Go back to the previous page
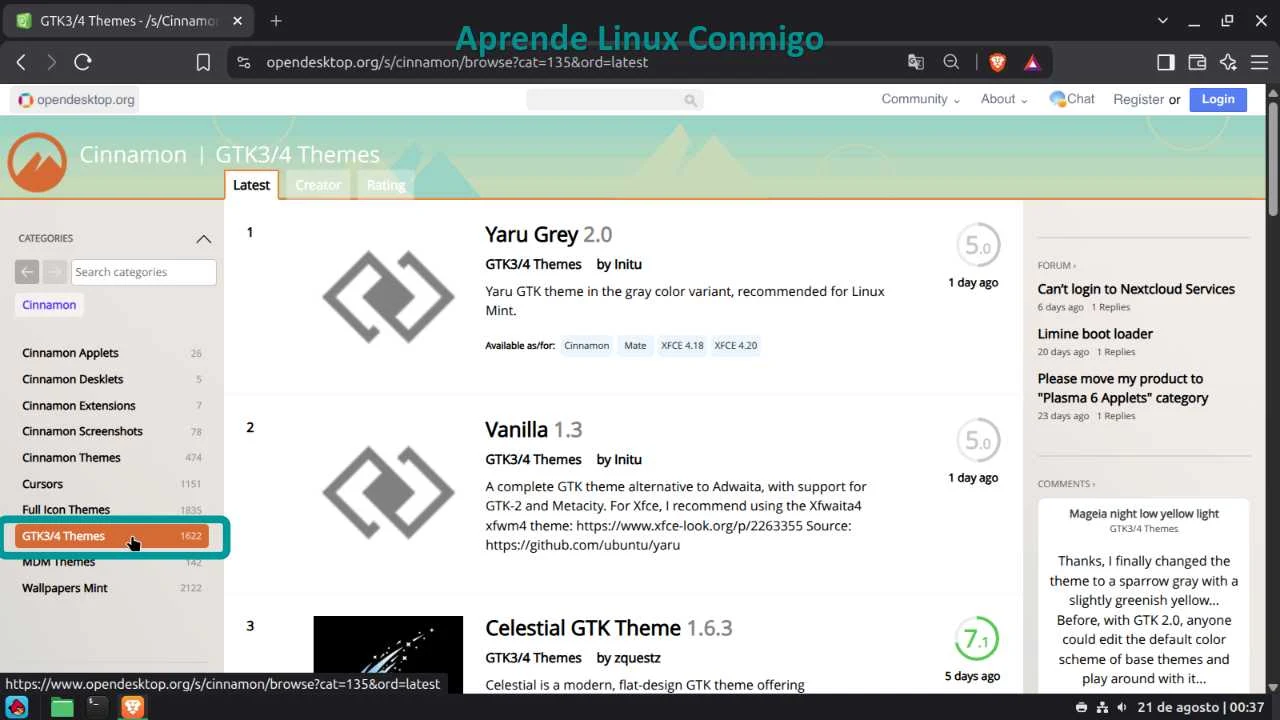Screen dimensions: 1280x720 pos(21,62)
